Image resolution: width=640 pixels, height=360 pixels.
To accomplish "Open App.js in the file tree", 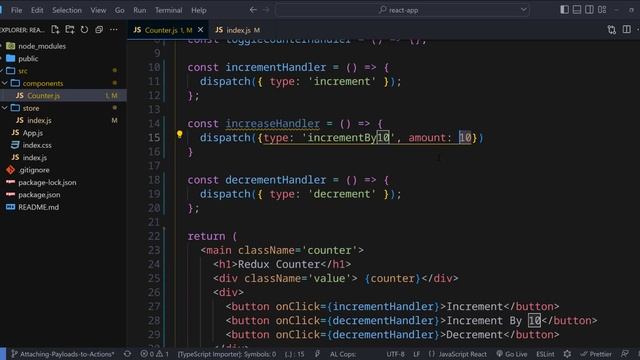I will click(32, 133).
